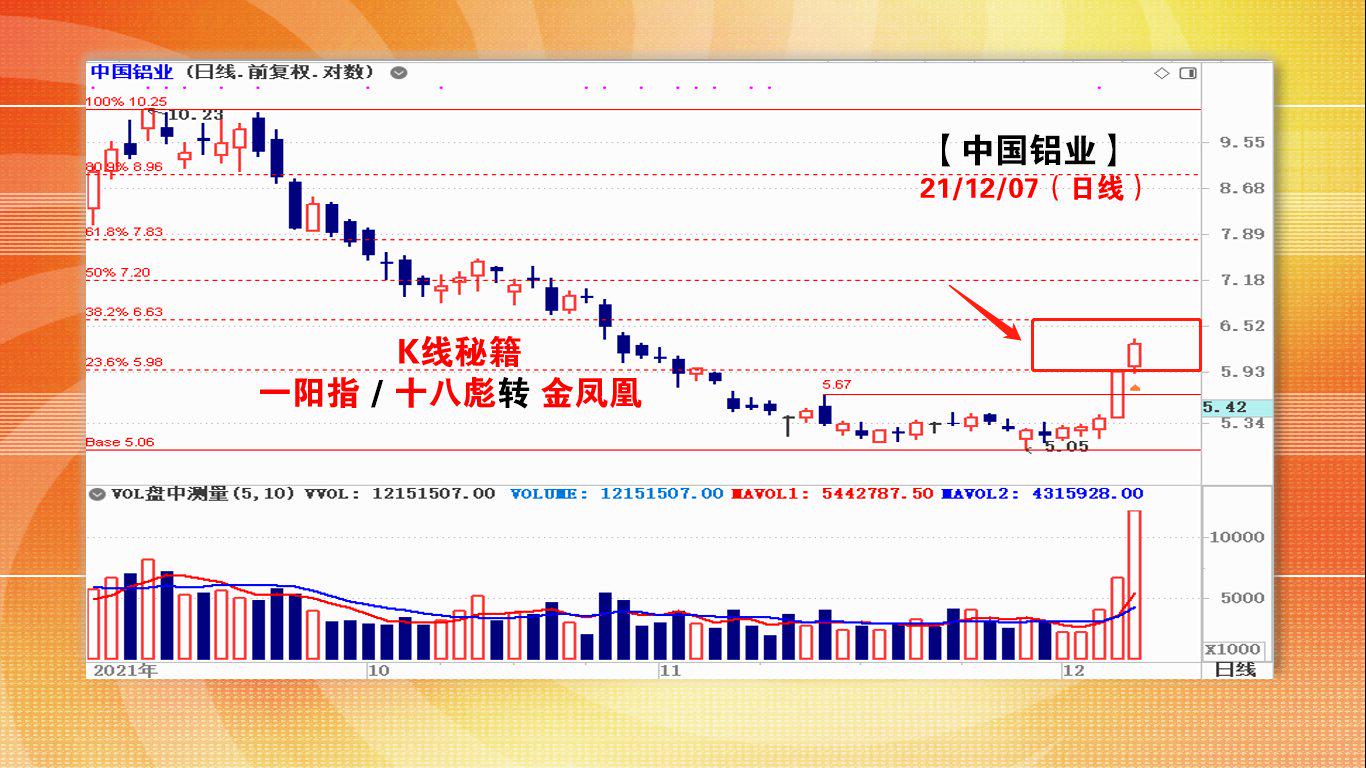
Task: Click the month 11 time axis marker
Action: (x=670, y=671)
